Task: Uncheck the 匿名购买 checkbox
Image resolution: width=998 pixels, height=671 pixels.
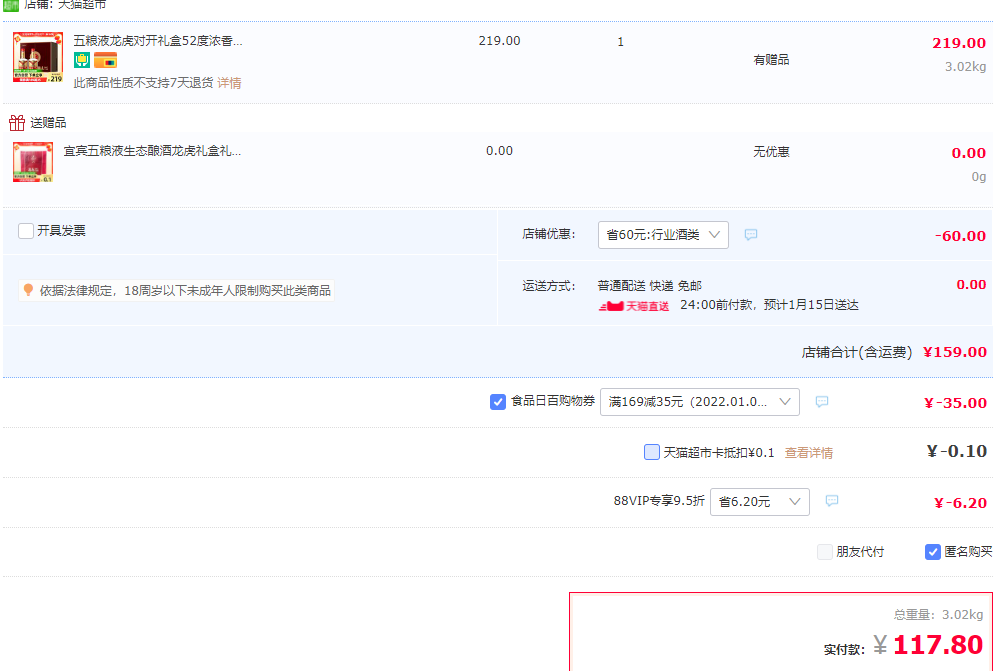Action: (932, 551)
